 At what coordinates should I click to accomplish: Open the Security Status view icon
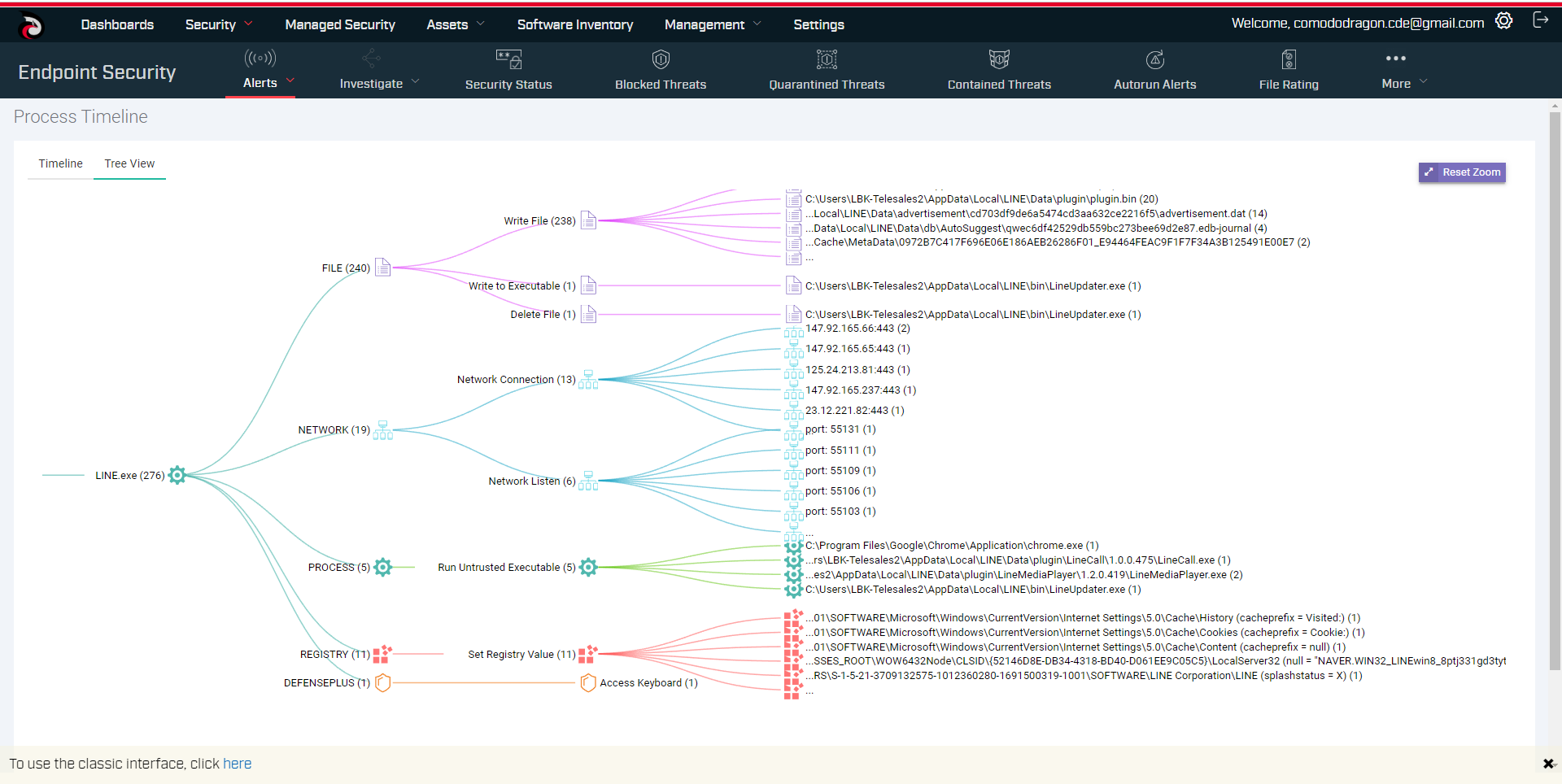pyautogui.click(x=508, y=59)
